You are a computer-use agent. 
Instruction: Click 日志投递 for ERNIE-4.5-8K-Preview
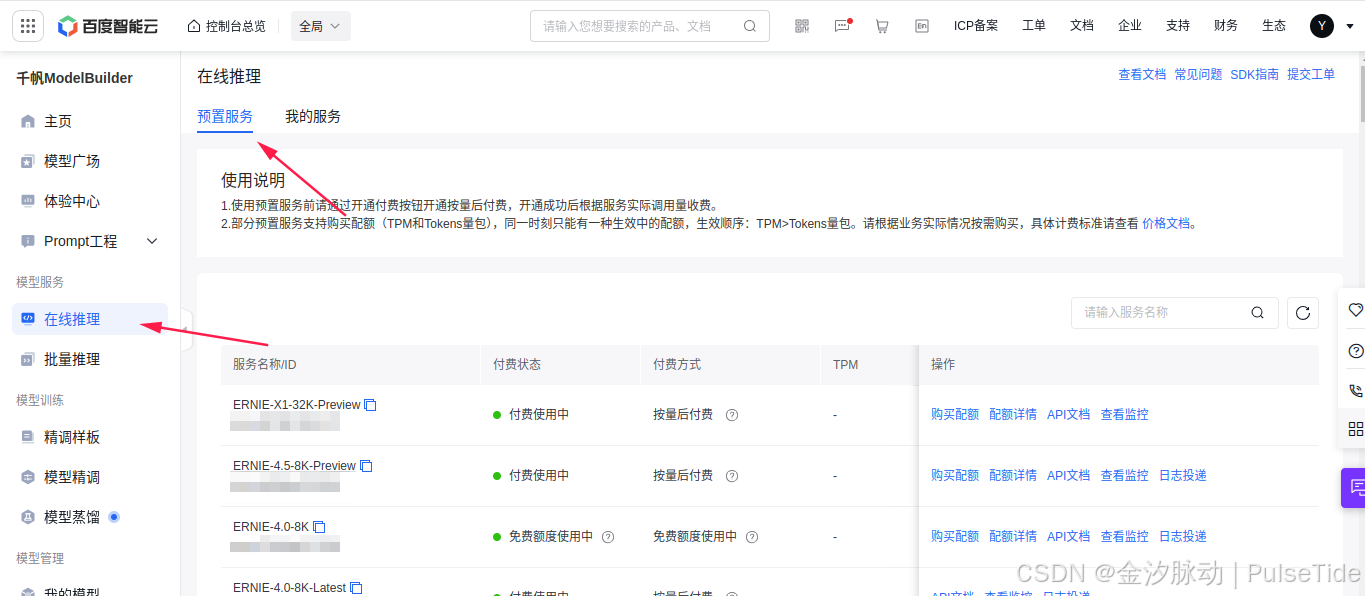point(1183,476)
